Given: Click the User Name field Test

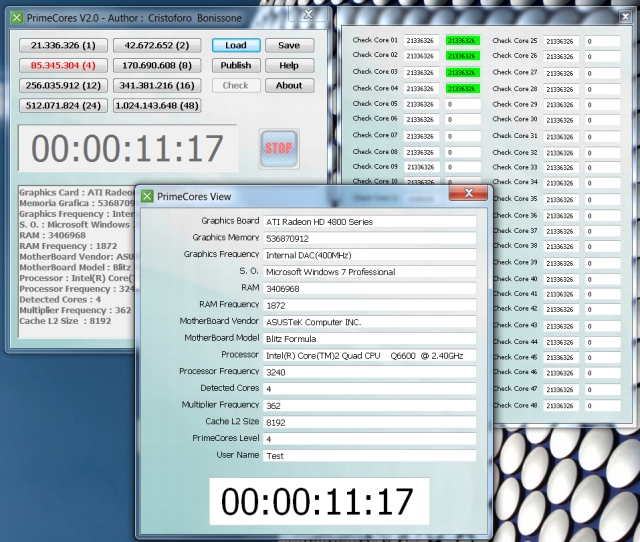Looking at the screenshot, I should tap(369, 456).
